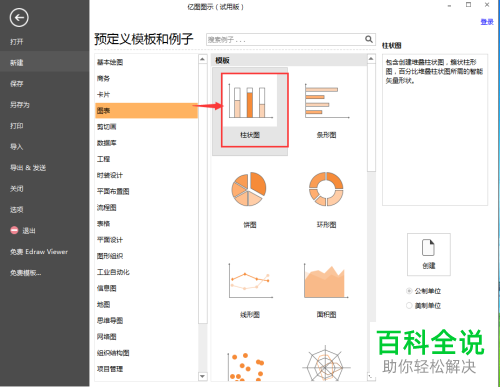Viewport: 500px width, 387px height.
Task: Choose the 环形图 doughnut chart template
Action: tap(326, 200)
